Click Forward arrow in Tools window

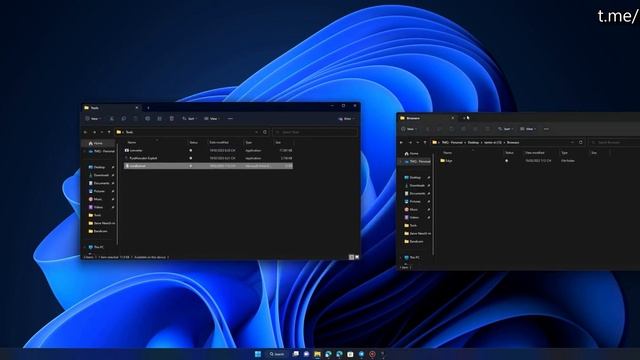click(x=94, y=132)
